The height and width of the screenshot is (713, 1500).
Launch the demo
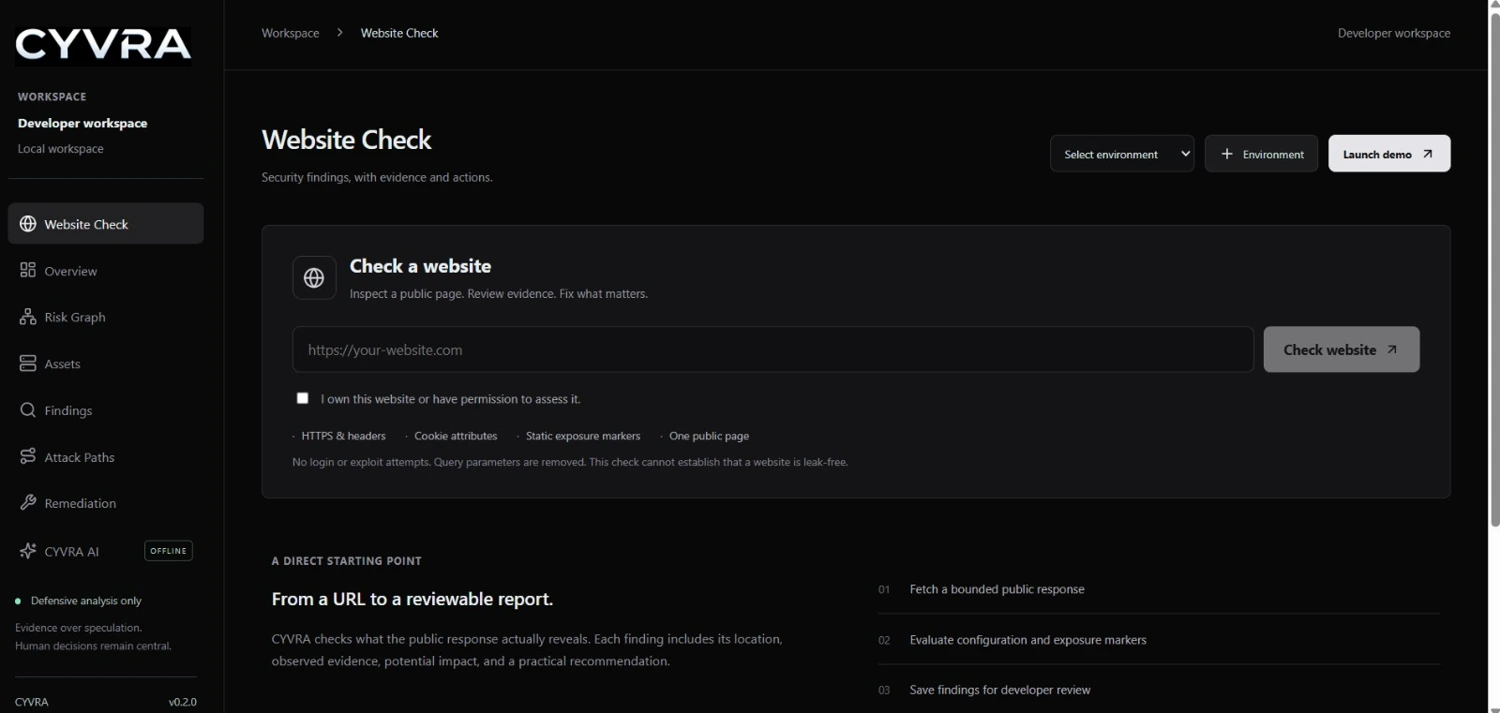tap(1389, 154)
